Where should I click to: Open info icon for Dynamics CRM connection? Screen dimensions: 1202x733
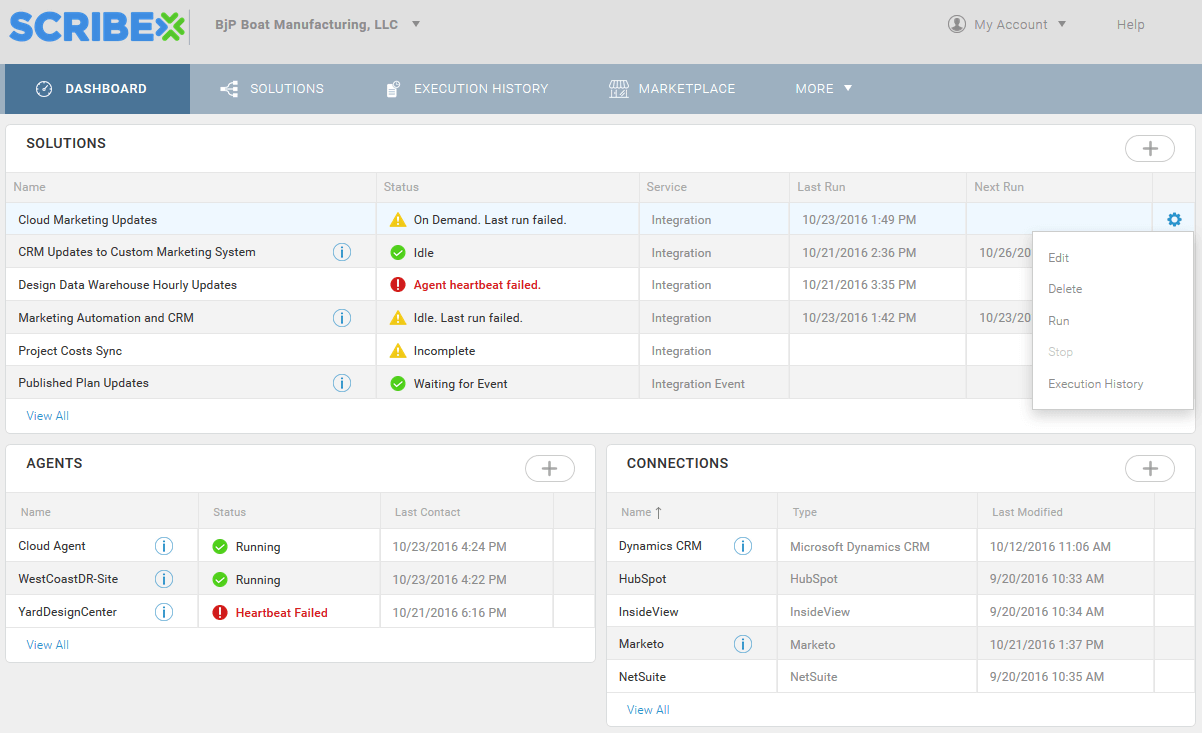(743, 546)
